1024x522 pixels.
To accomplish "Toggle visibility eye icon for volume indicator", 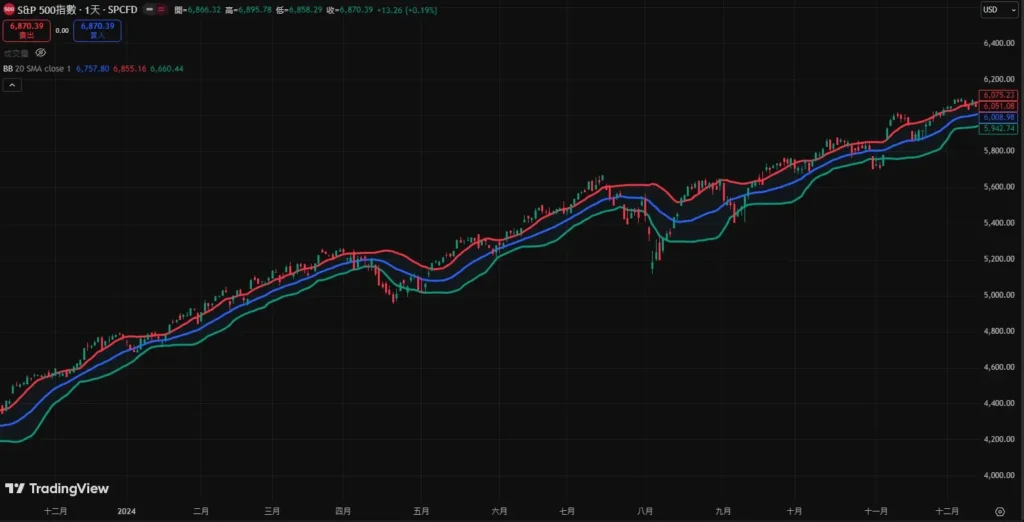I will (41, 52).
